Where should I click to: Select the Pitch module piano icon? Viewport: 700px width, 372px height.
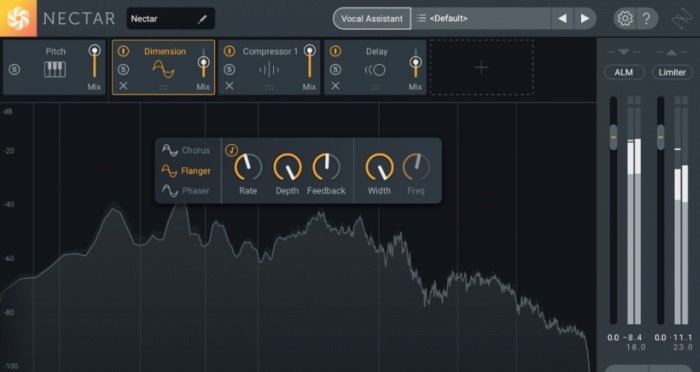click(x=55, y=70)
